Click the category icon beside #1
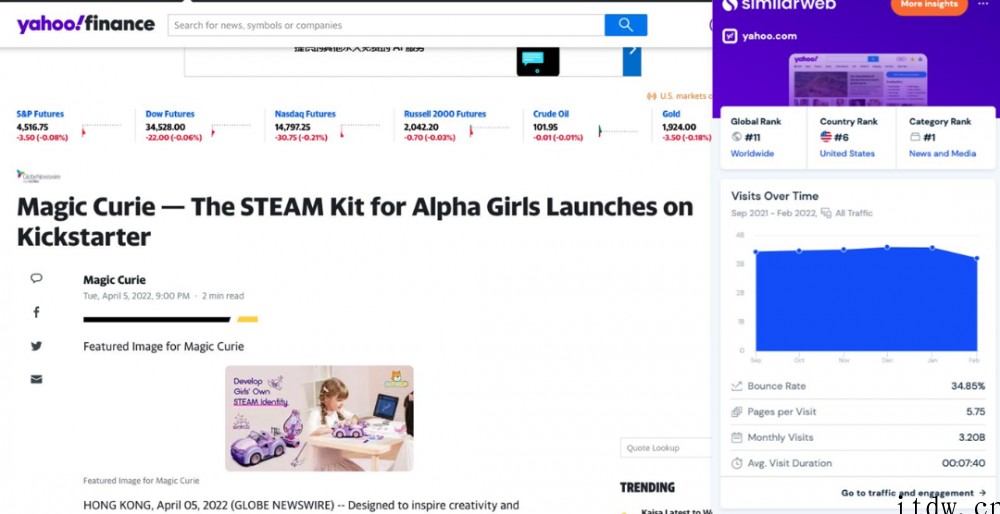The width and height of the screenshot is (1000, 514). pyautogui.click(x=915, y=136)
